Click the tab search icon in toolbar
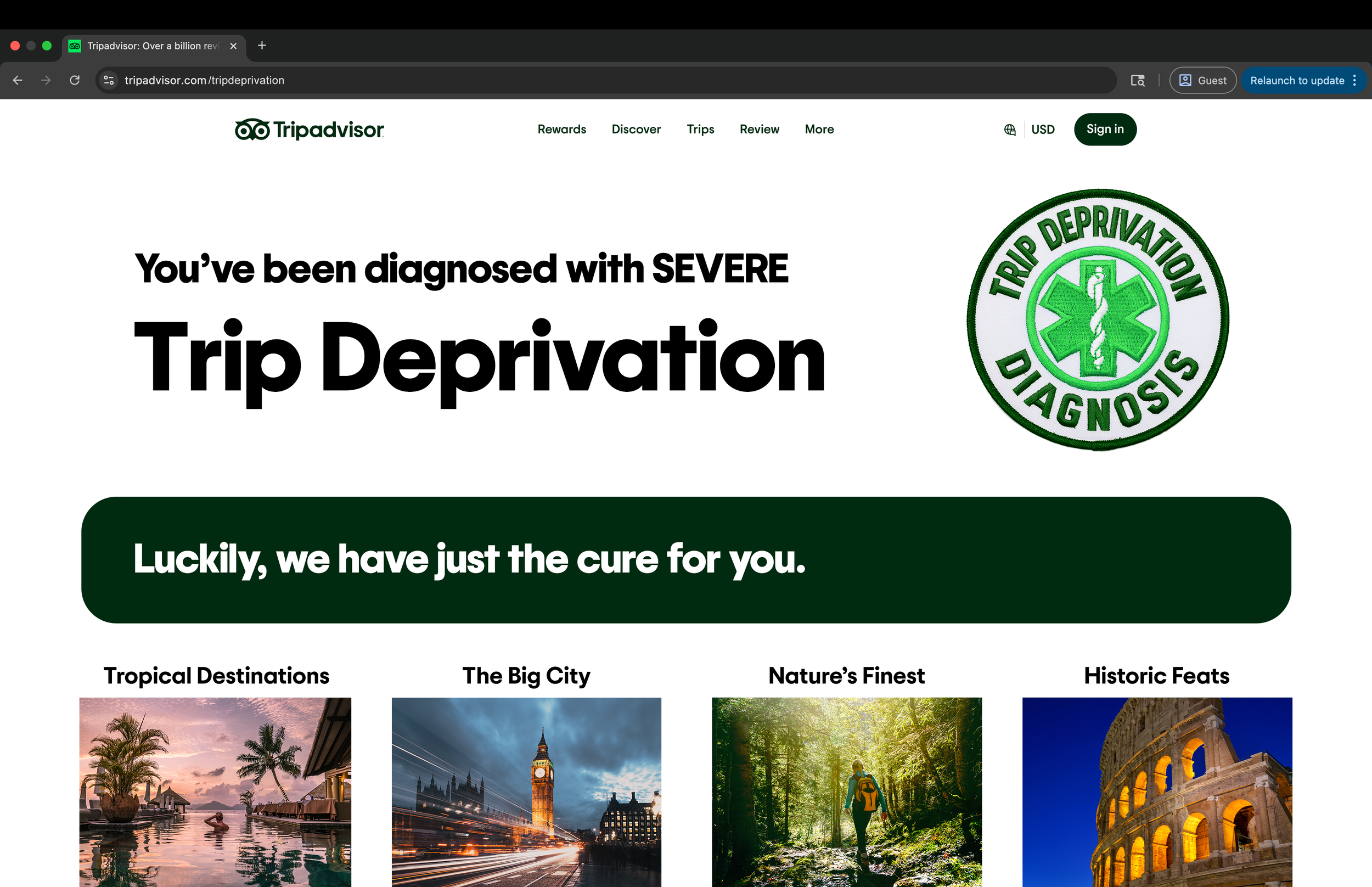Image resolution: width=1372 pixels, height=887 pixels. point(1137,80)
